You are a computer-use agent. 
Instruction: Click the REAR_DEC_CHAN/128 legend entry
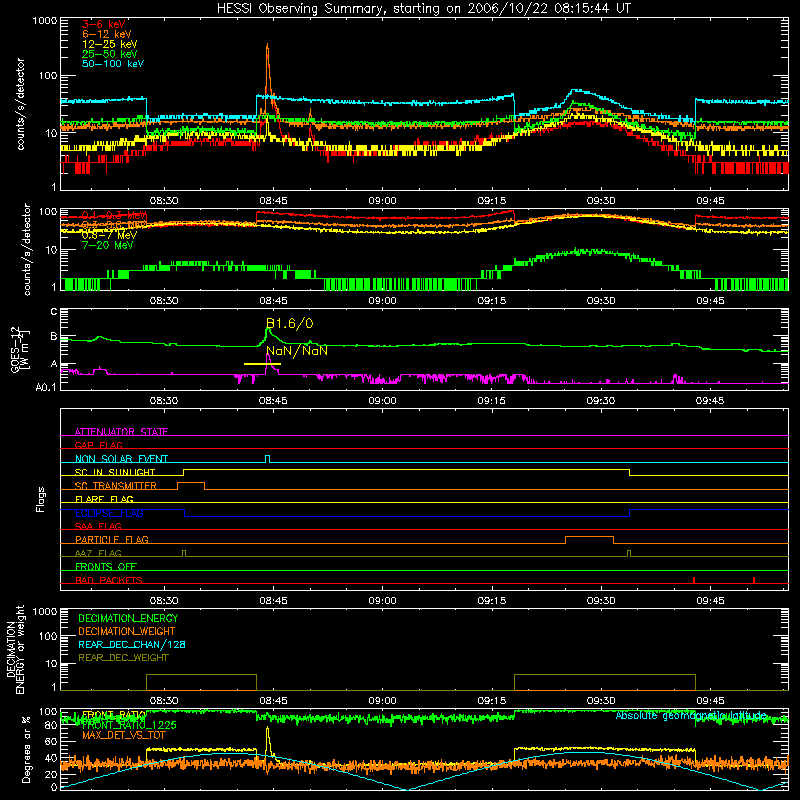tap(132, 644)
